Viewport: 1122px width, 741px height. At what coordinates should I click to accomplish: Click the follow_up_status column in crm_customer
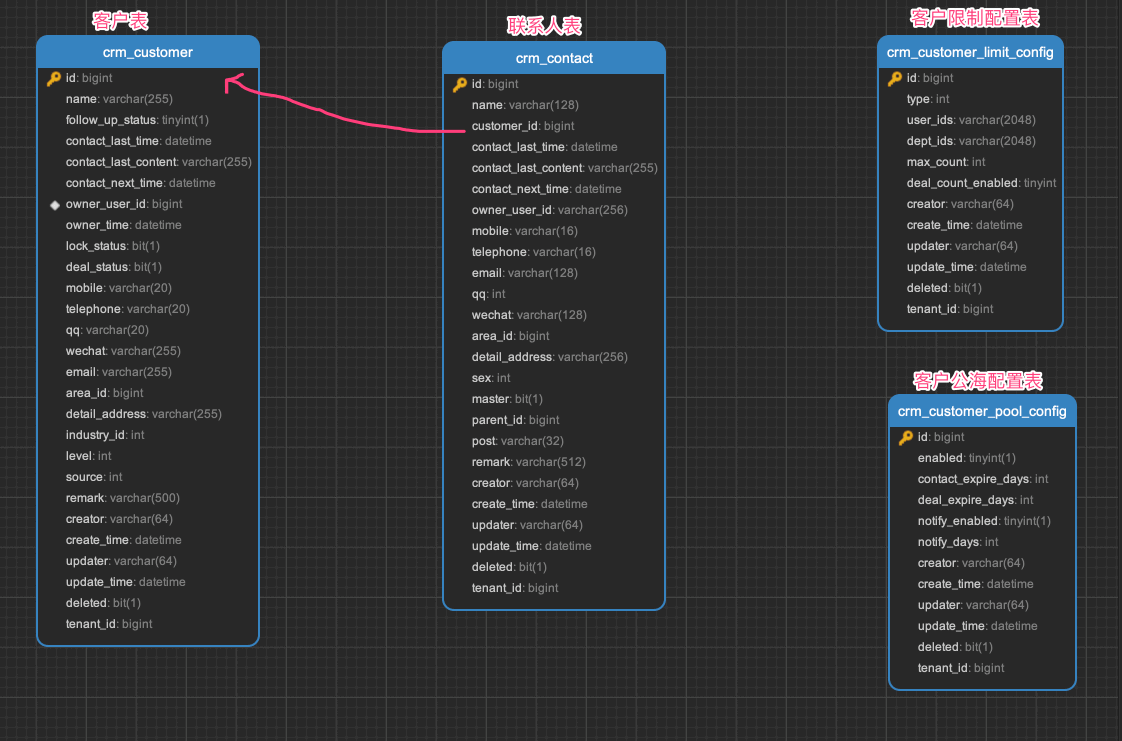click(111, 120)
